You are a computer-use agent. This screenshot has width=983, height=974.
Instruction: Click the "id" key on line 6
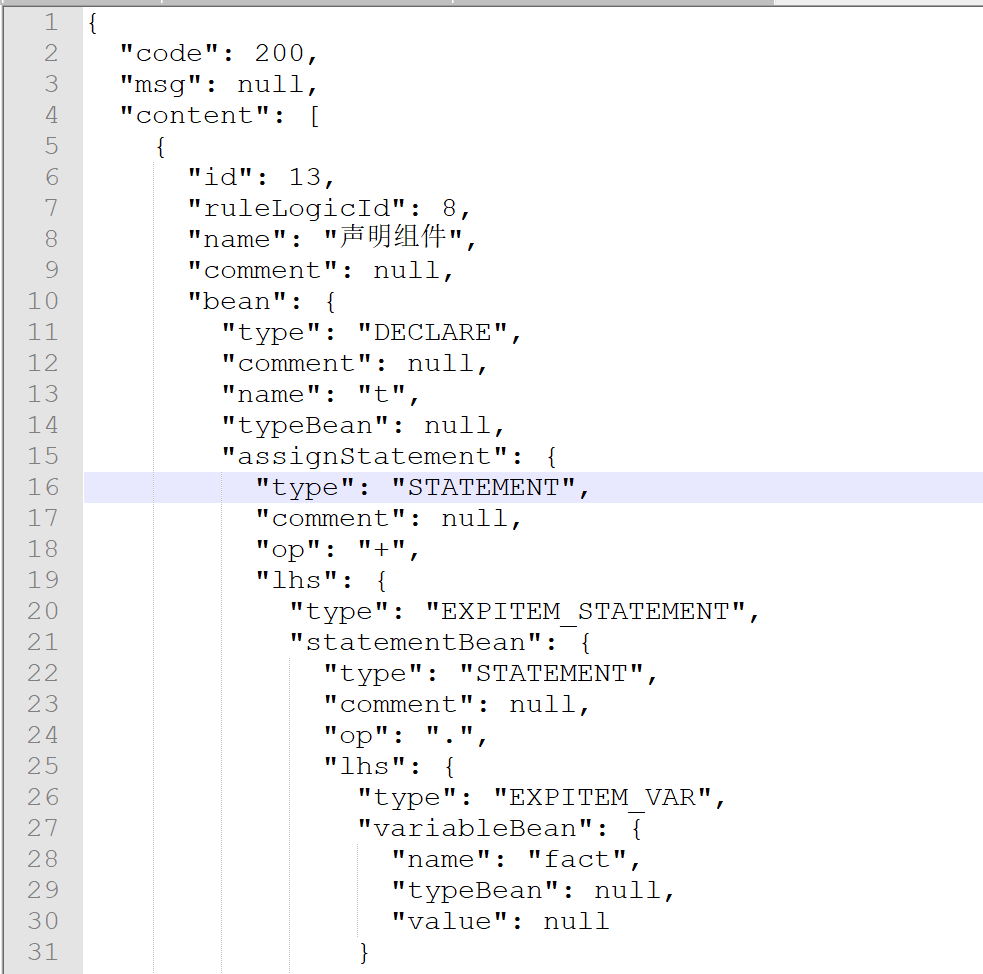point(219,177)
